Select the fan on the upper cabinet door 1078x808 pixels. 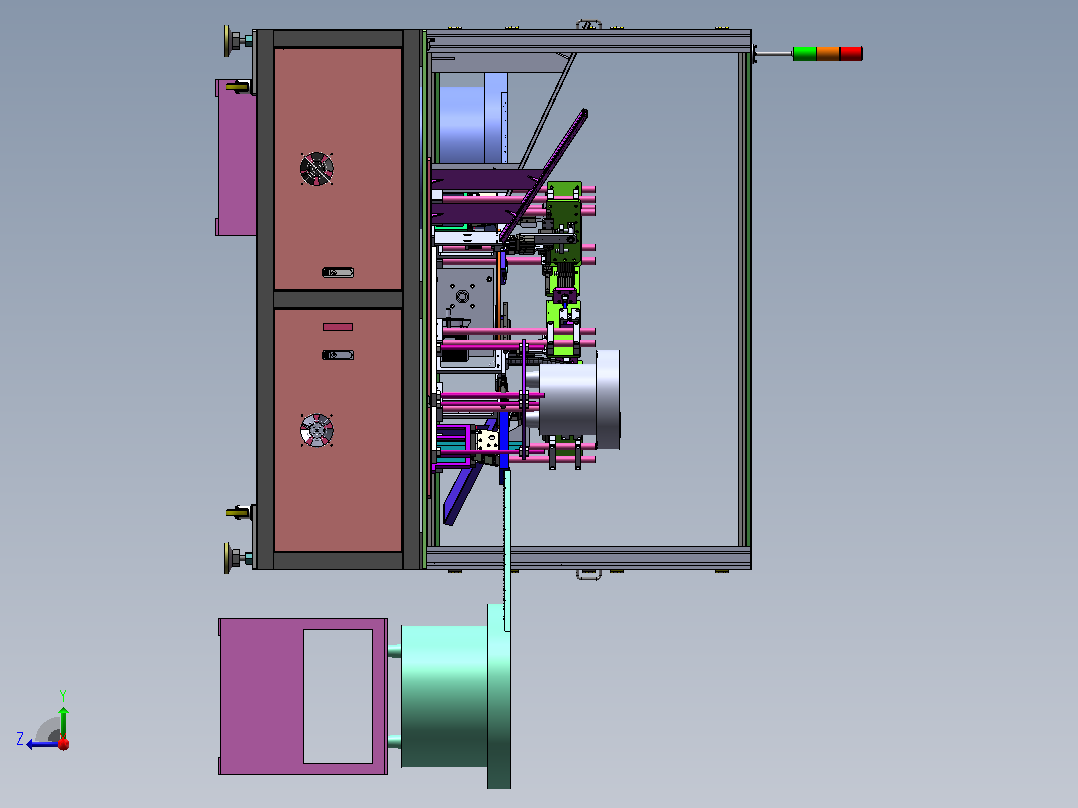click(317, 168)
